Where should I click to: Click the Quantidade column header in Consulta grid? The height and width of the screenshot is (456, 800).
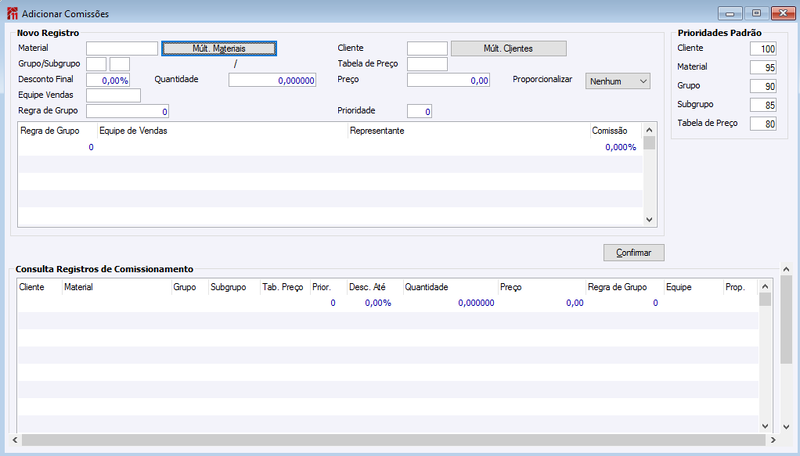[451, 287]
